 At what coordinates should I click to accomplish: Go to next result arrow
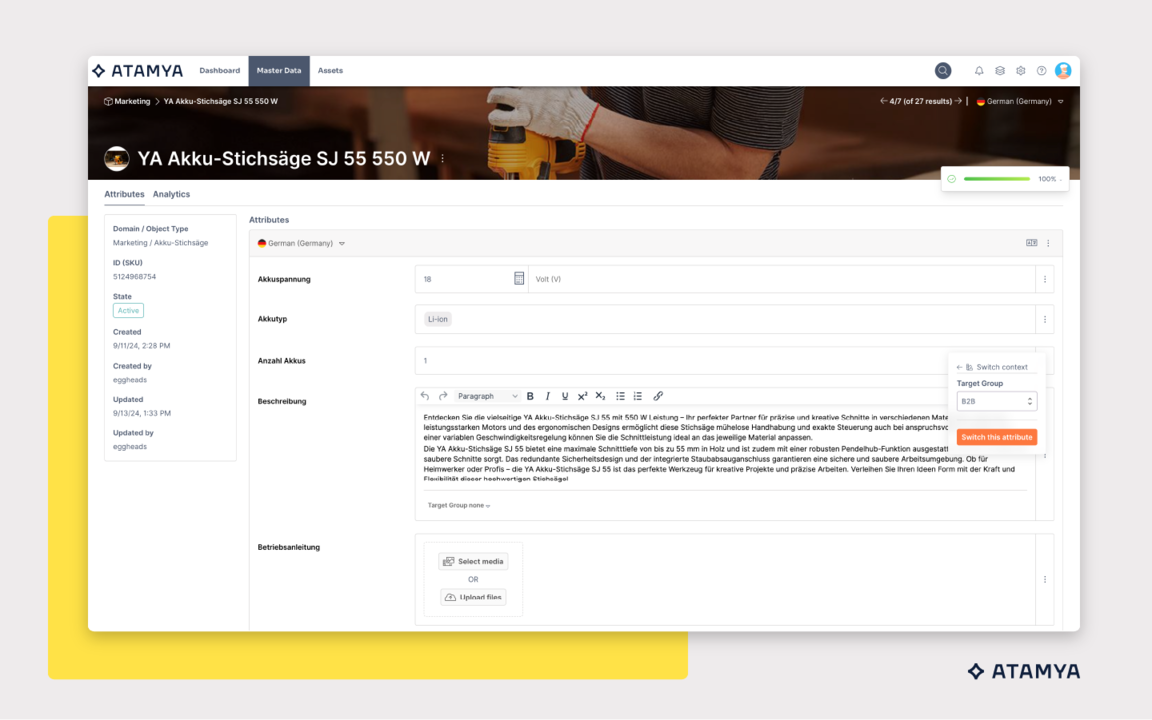958,101
